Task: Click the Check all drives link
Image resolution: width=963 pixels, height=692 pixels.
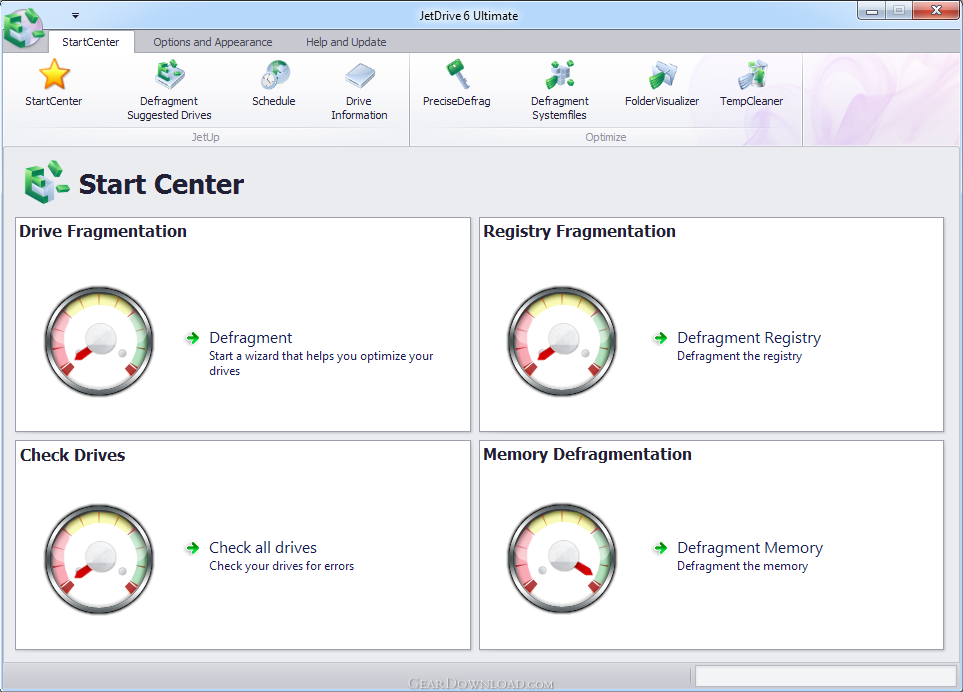Action: point(263,548)
